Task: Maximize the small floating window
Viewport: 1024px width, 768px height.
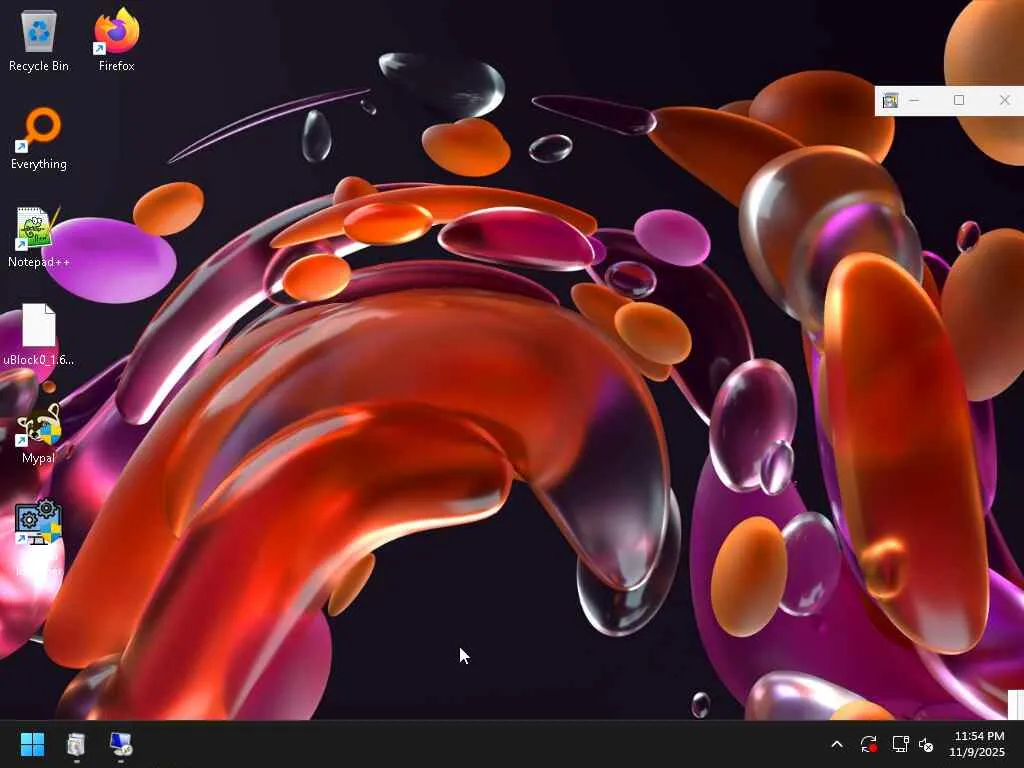Action: (959, 100)
